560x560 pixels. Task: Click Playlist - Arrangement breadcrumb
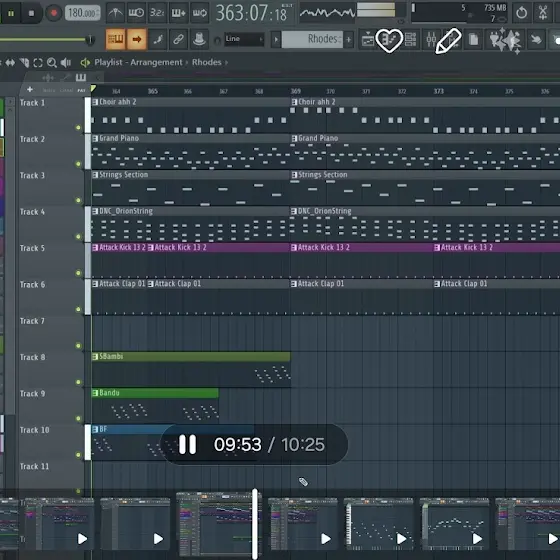[x=138, y=62]
